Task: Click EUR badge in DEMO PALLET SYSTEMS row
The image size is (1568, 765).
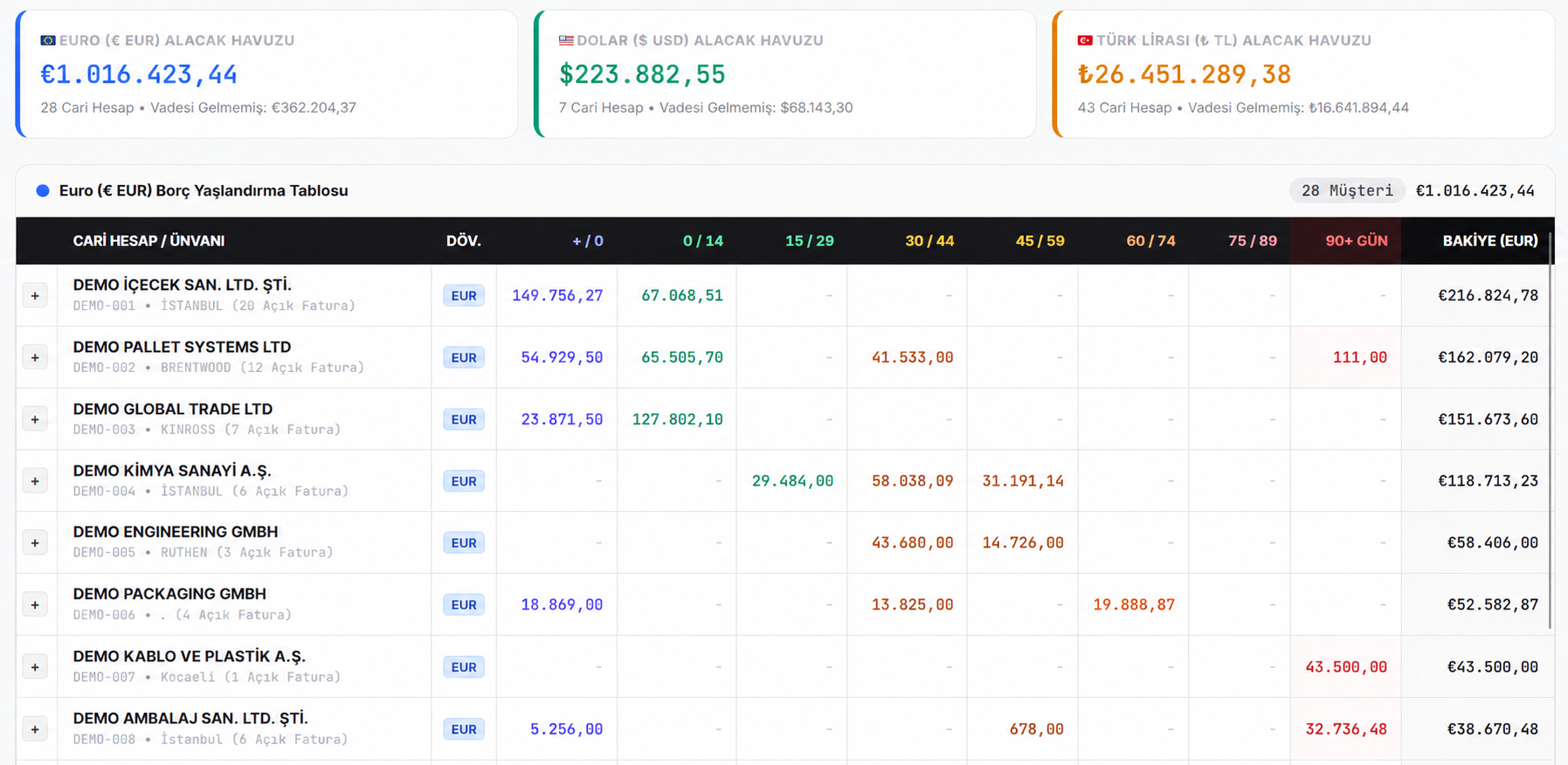Action: point(464,358)
